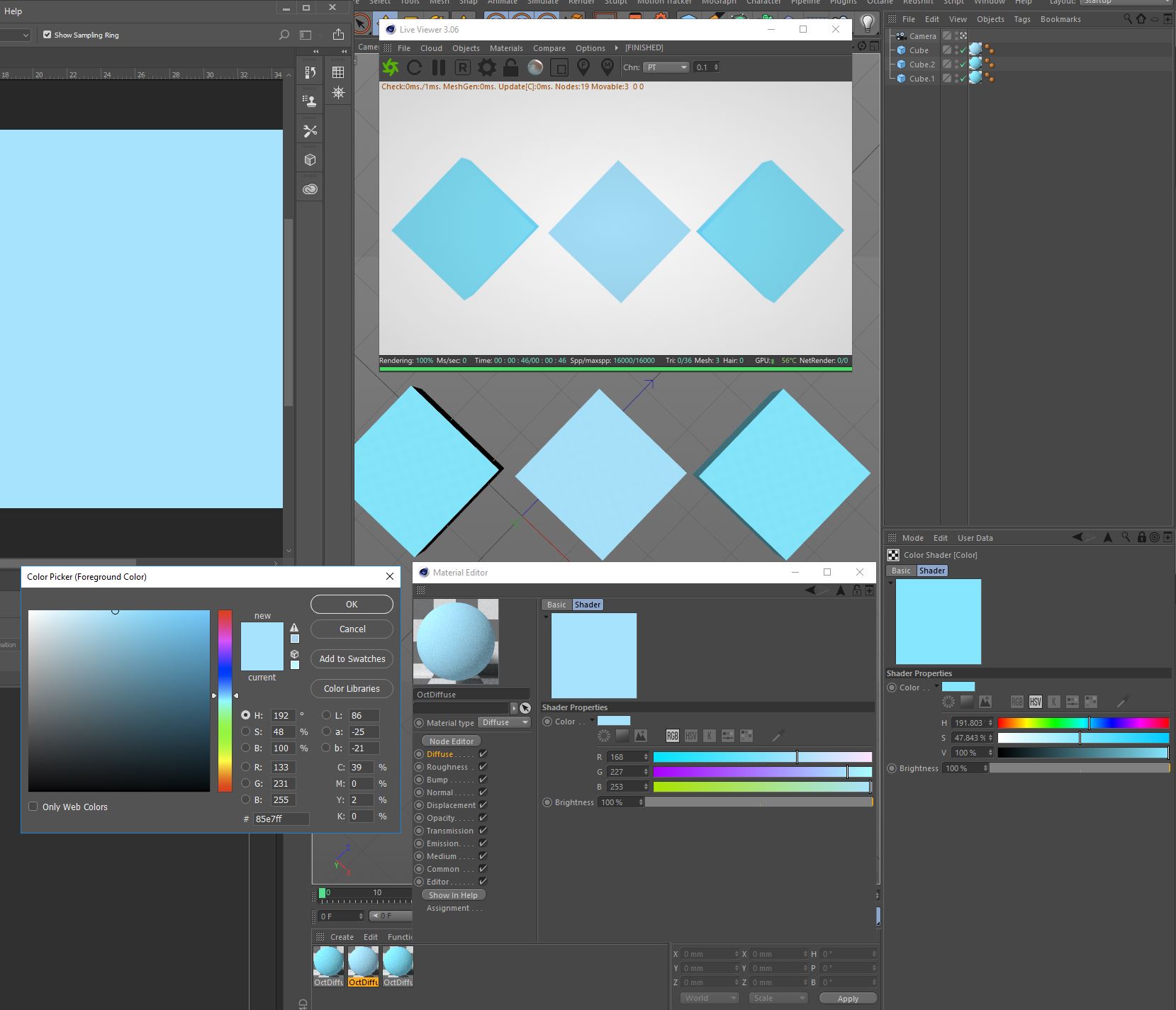This screenshot has width=1176, height=1010.
Task: Open the Live Viewer Compare menu
Action: (x=549, y=48)
